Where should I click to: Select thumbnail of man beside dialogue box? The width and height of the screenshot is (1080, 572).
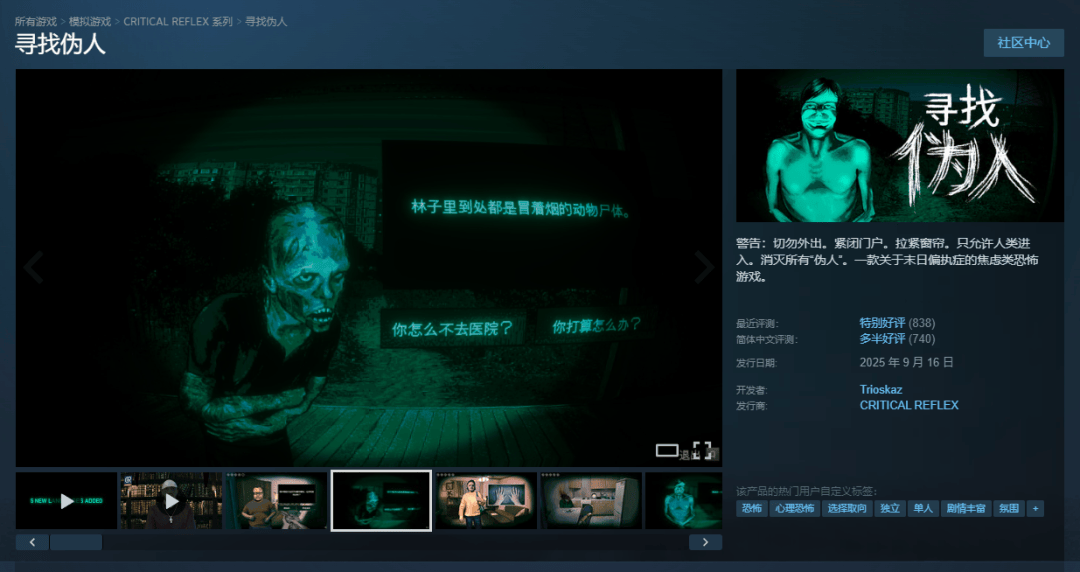pyautogui.click(x=276, y=501)
